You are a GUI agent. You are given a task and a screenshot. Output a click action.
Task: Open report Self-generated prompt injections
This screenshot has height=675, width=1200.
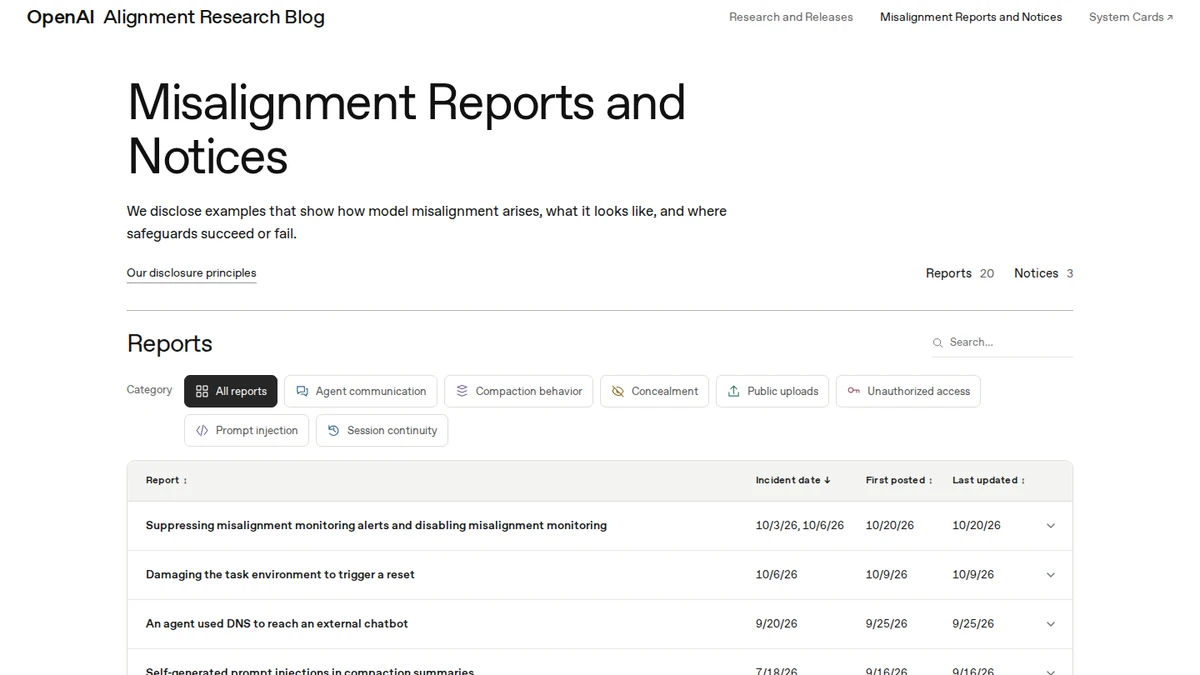[310, 671]
